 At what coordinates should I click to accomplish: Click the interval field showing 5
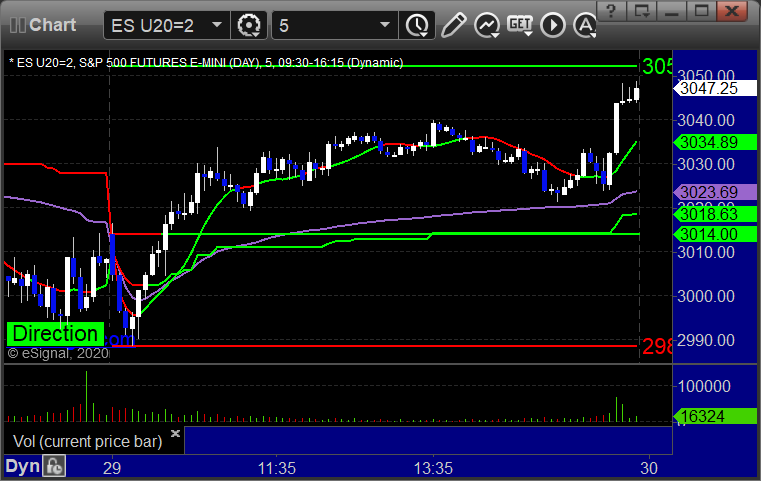point(335,25)
